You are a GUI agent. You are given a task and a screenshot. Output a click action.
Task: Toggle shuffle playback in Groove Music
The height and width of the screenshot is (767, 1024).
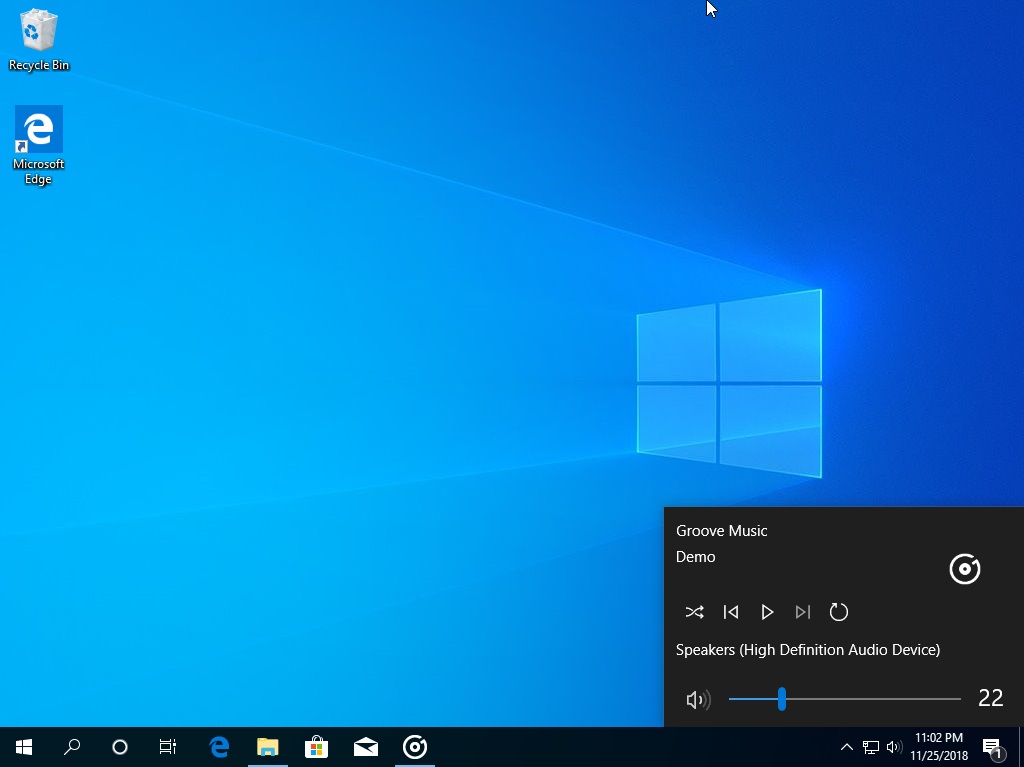(695, 612)
